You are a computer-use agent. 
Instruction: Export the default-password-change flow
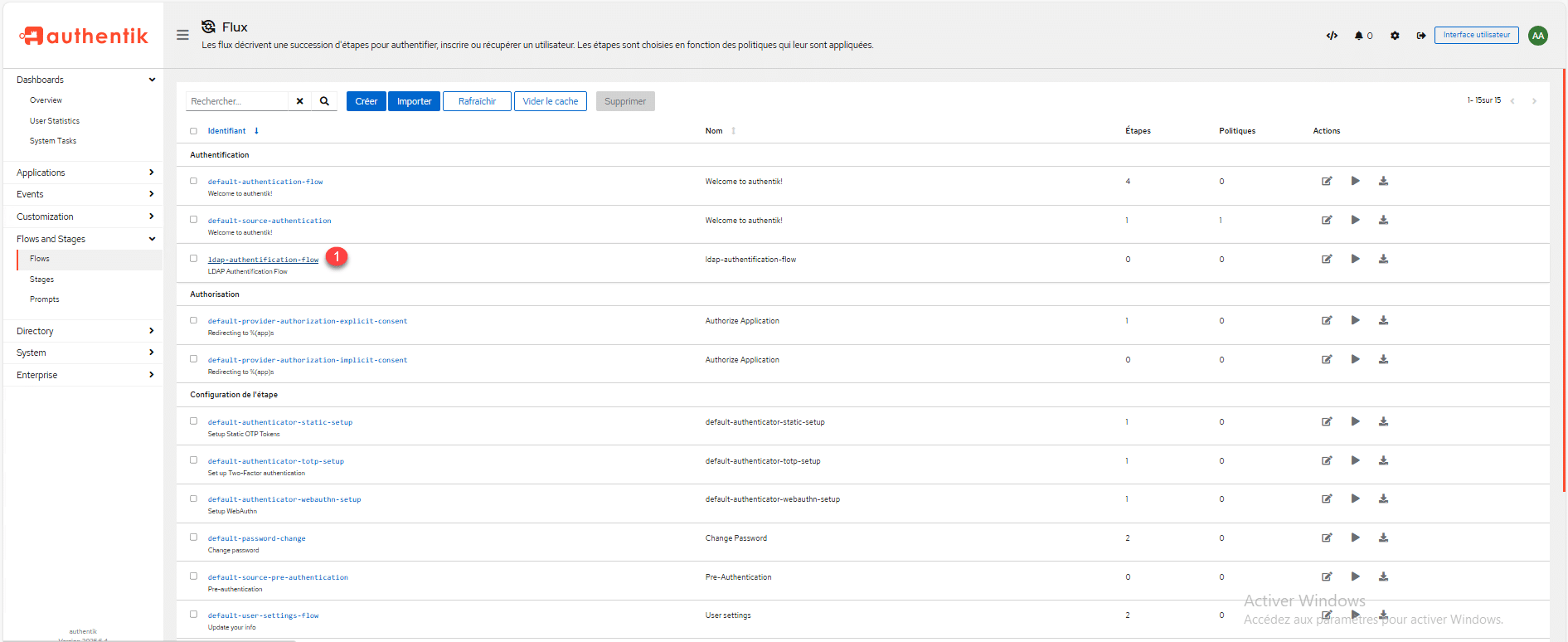pyautogui.click(x=1383, y=537)
